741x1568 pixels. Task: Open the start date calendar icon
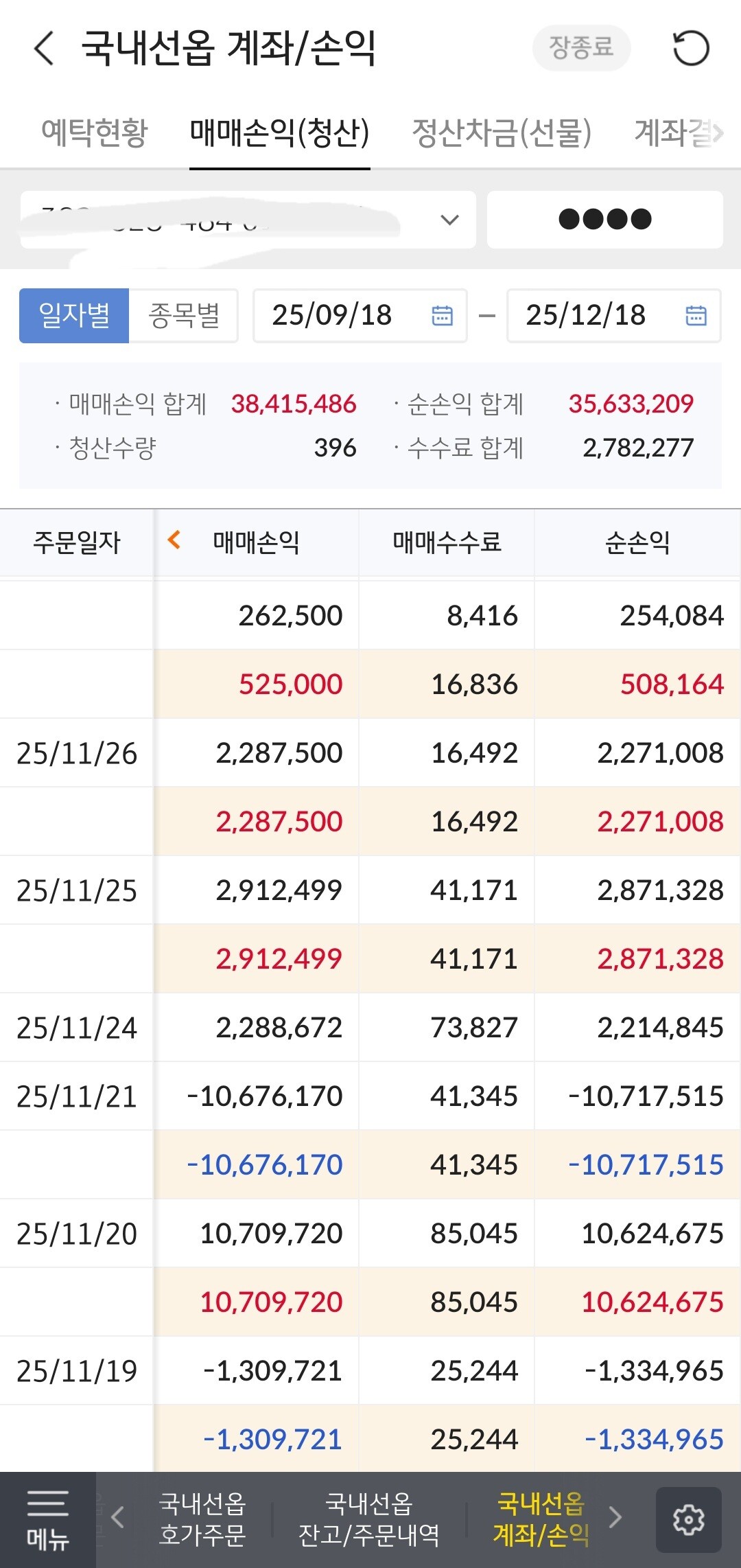tap(442, 315)
